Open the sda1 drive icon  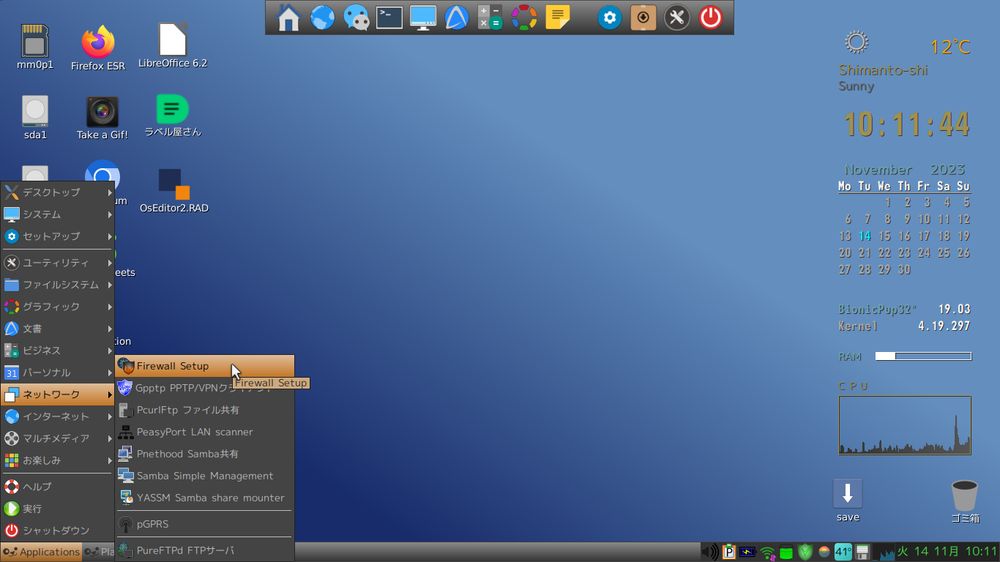click(x=34, y=117)
